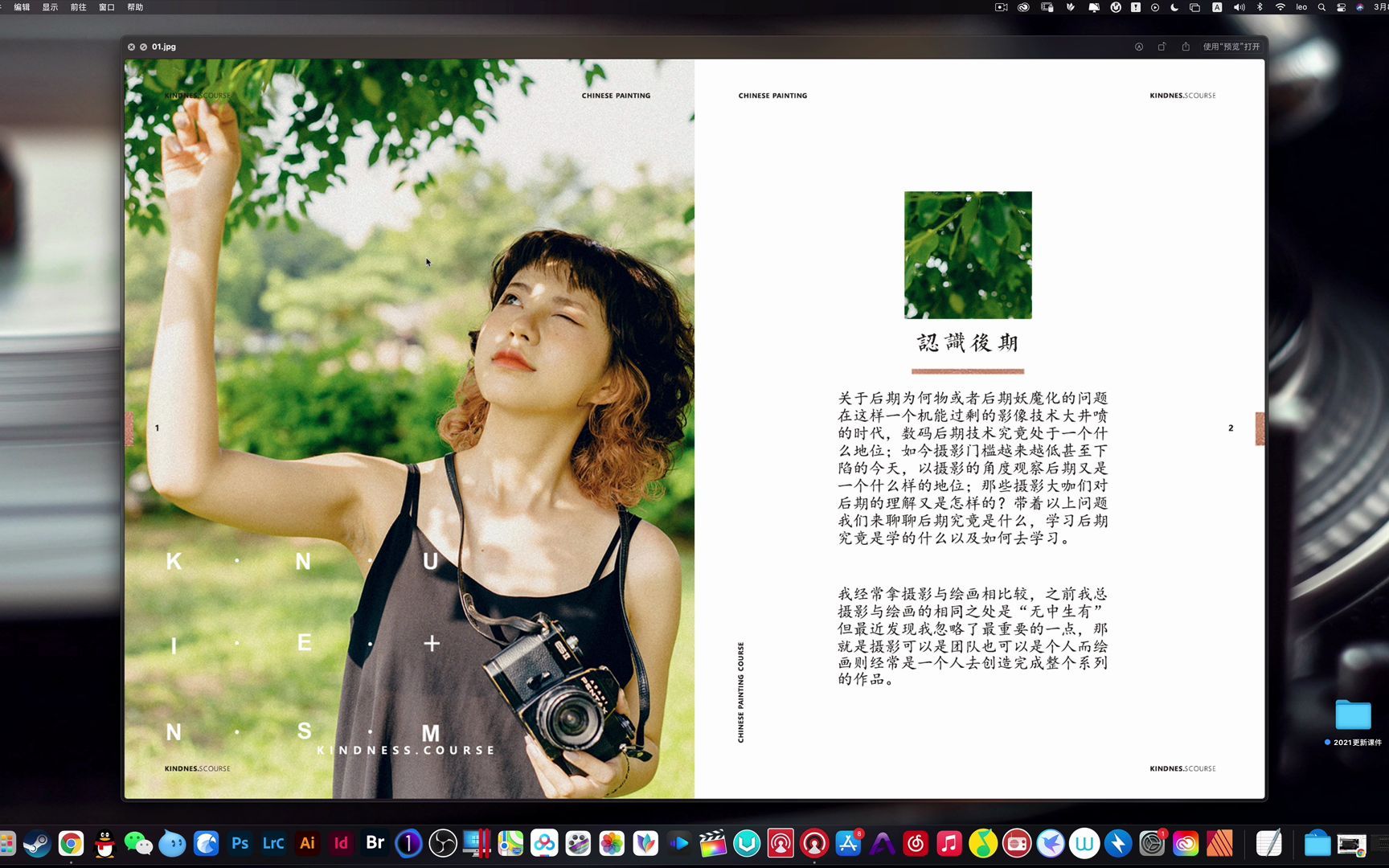This screenshot has height=868, width=1389.
Task: Open the 前往 menu
Action: pyautogui.click(x=78, y=7)
